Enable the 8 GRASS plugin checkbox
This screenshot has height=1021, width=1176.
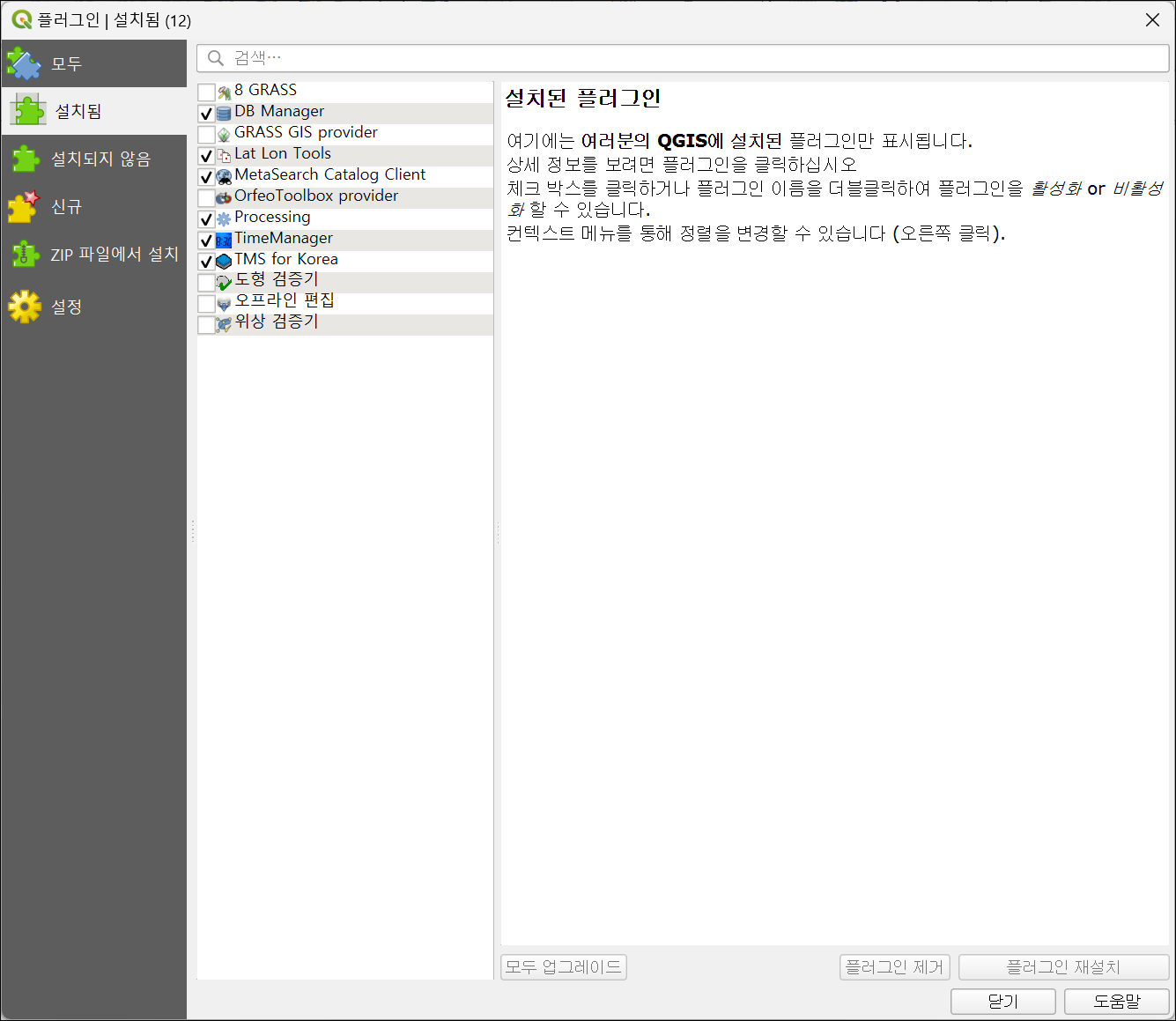[x=207, y=92]
